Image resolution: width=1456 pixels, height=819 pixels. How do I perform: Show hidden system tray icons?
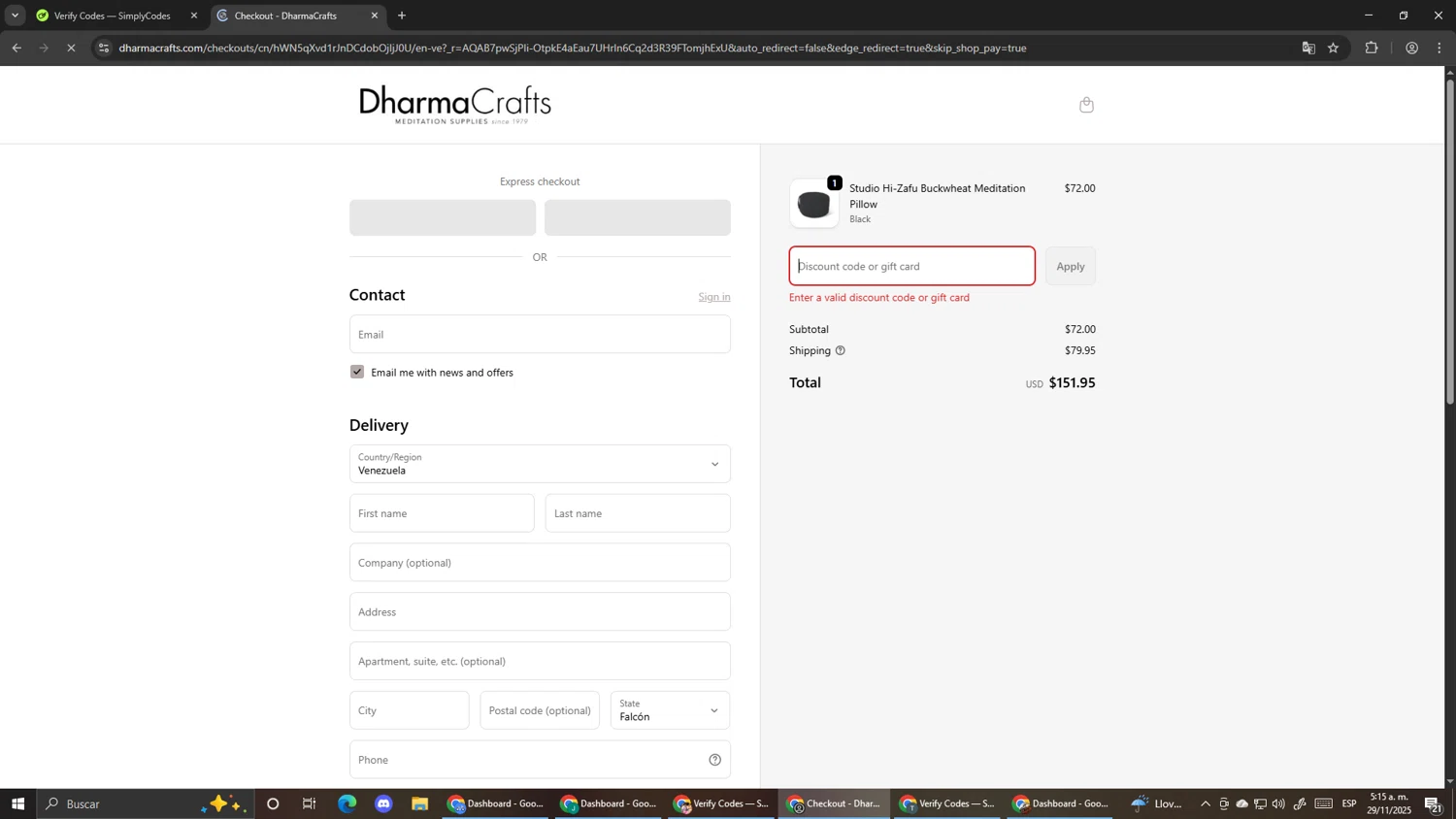(x=1206, y=803)
